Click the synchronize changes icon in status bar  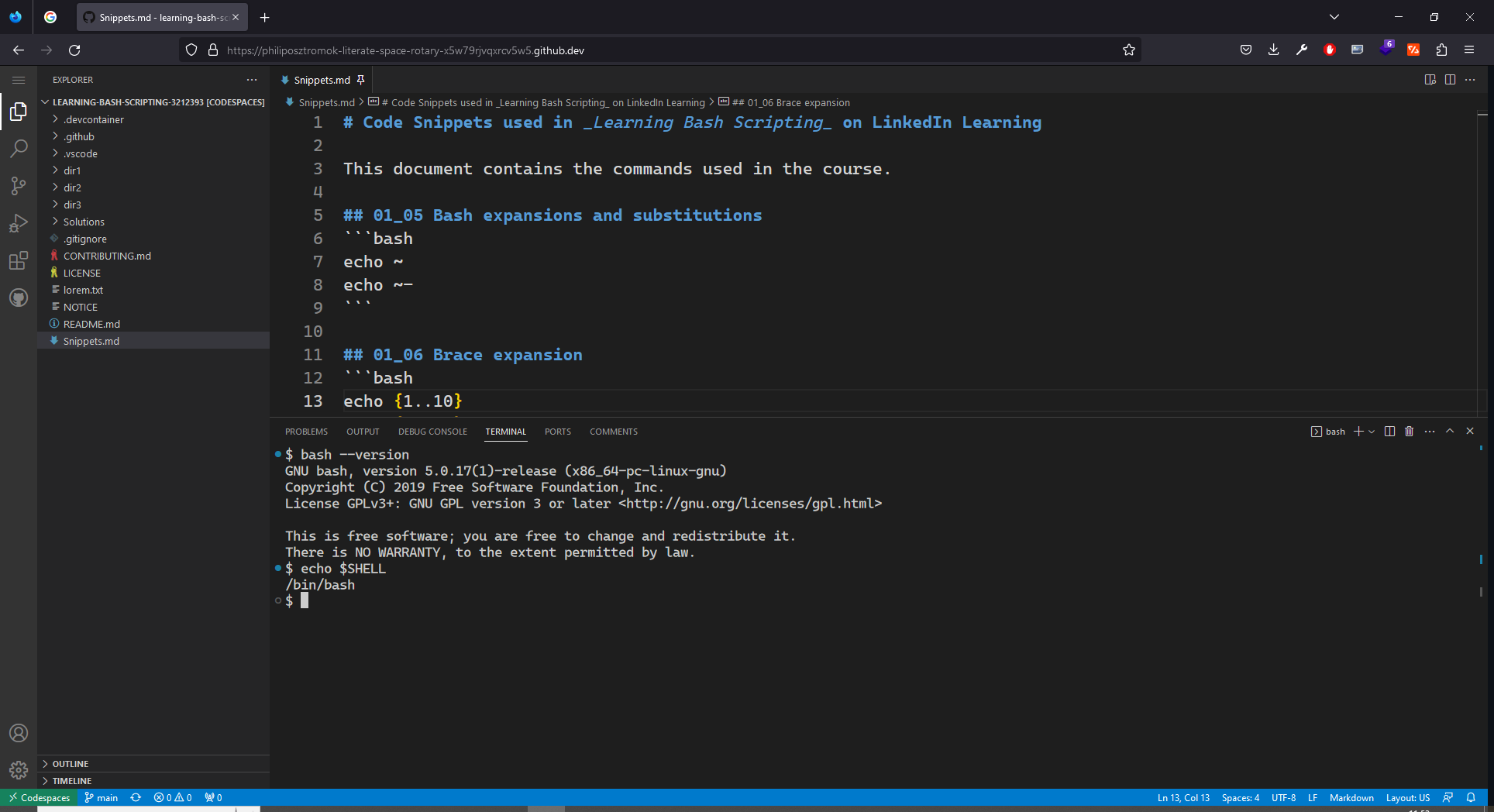pos(136,797)
